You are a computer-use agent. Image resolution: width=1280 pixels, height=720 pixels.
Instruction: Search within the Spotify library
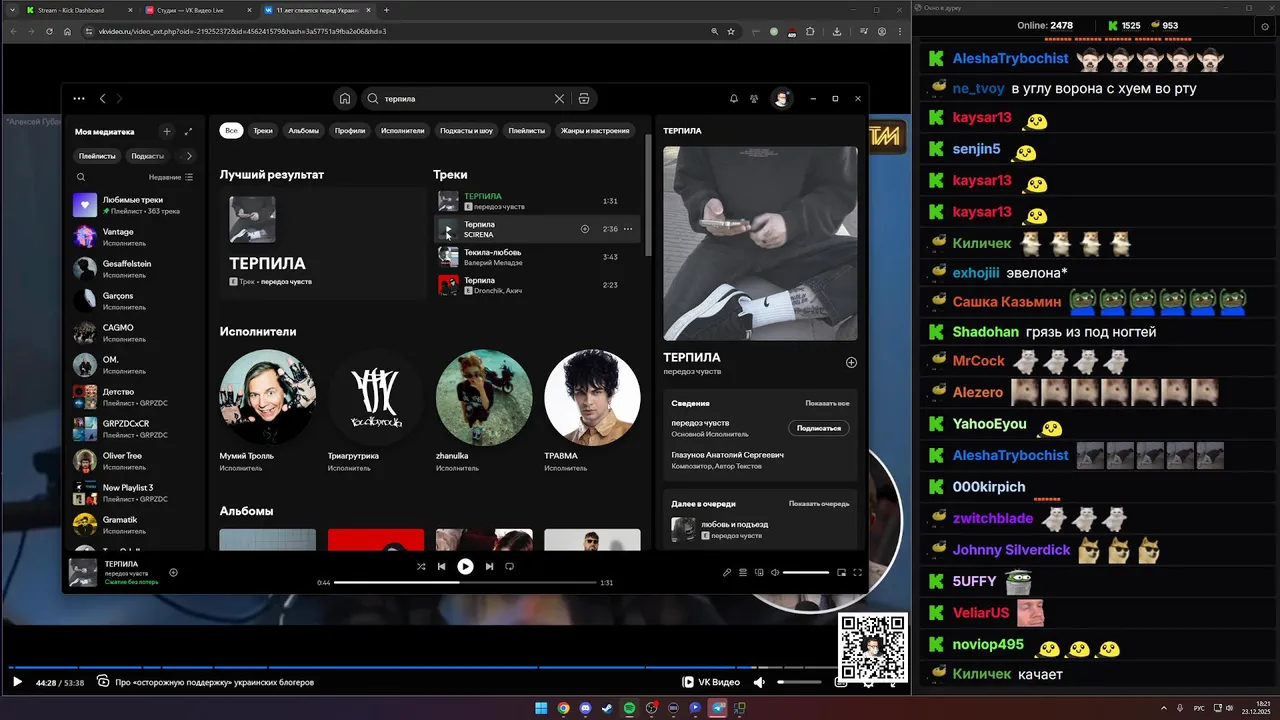81,177
